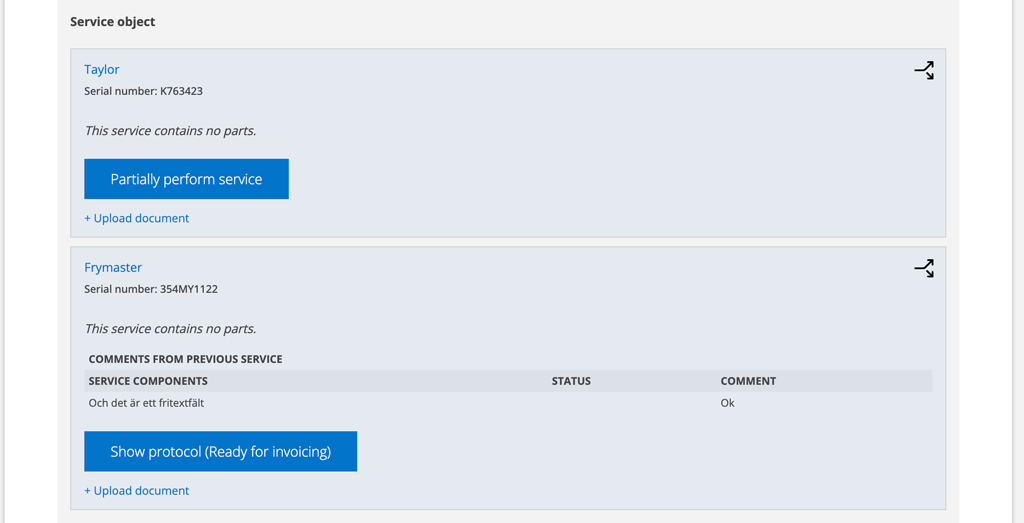The height and width of the screenshot is (523, 1024).
Task: Click 'This service contains no parts' under Frymaster
Action: pos(170,328)
